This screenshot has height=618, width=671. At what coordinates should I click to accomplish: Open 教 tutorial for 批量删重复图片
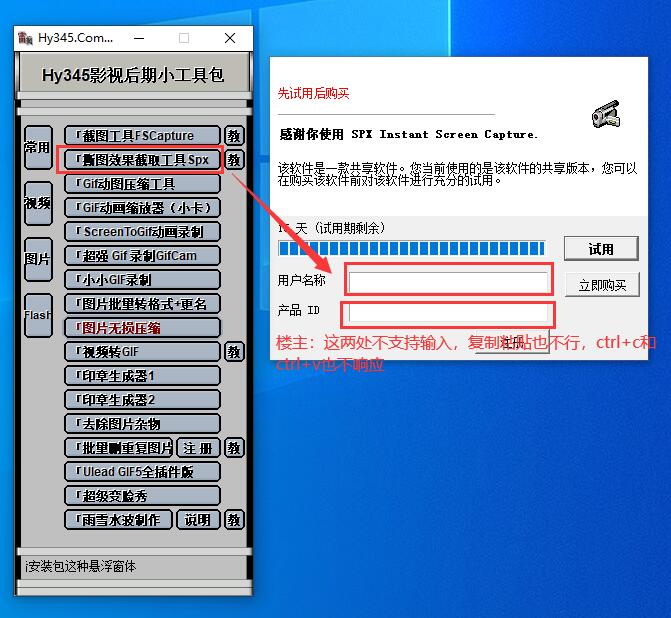pyautogui.click(x=234, y=448)
